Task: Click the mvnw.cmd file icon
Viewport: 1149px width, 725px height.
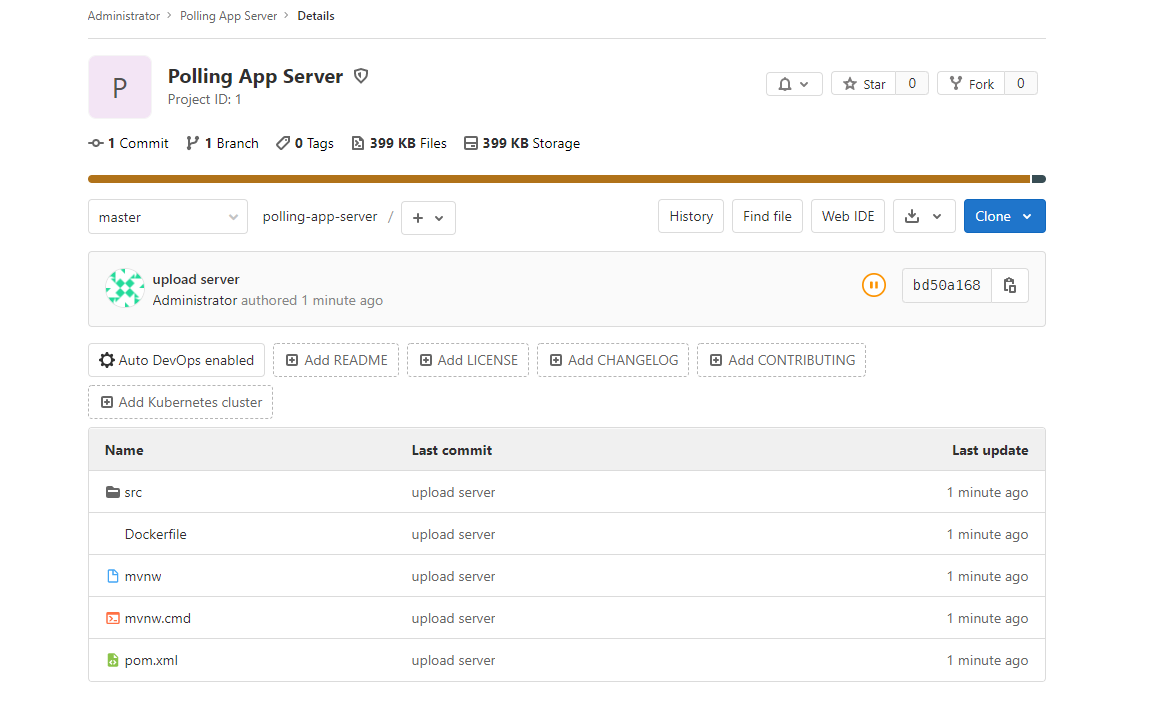Action: (x=113, y=618)
